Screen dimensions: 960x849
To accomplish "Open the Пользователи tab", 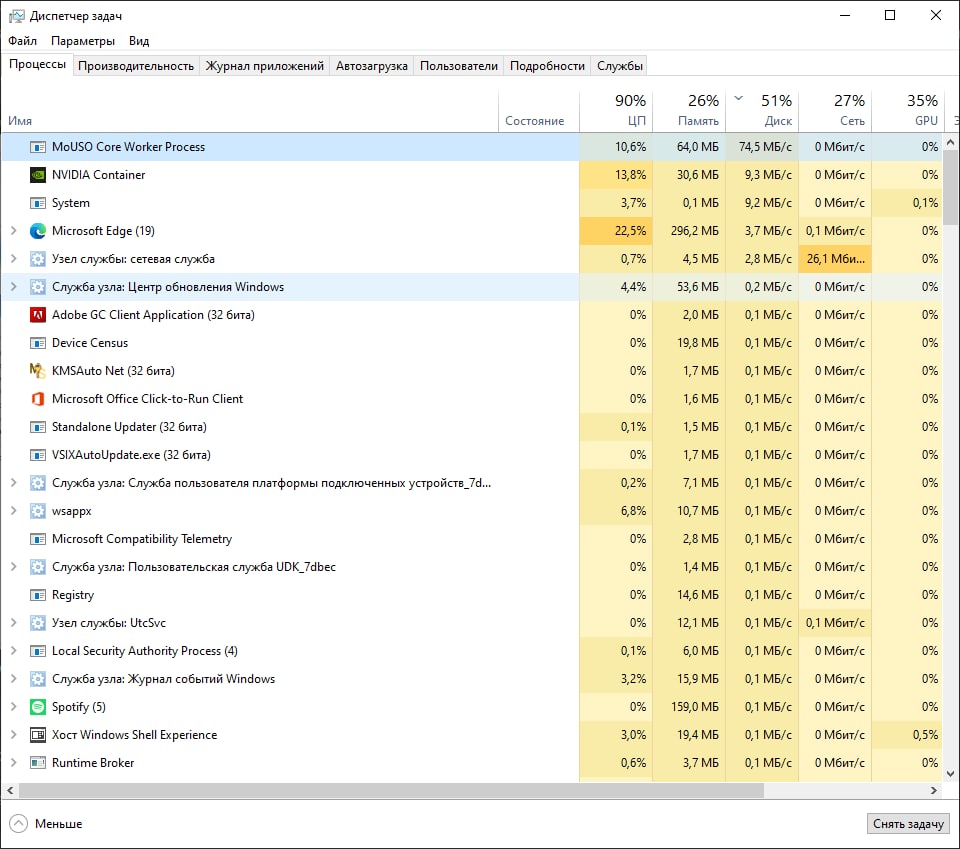I will [x=459, y=66].
